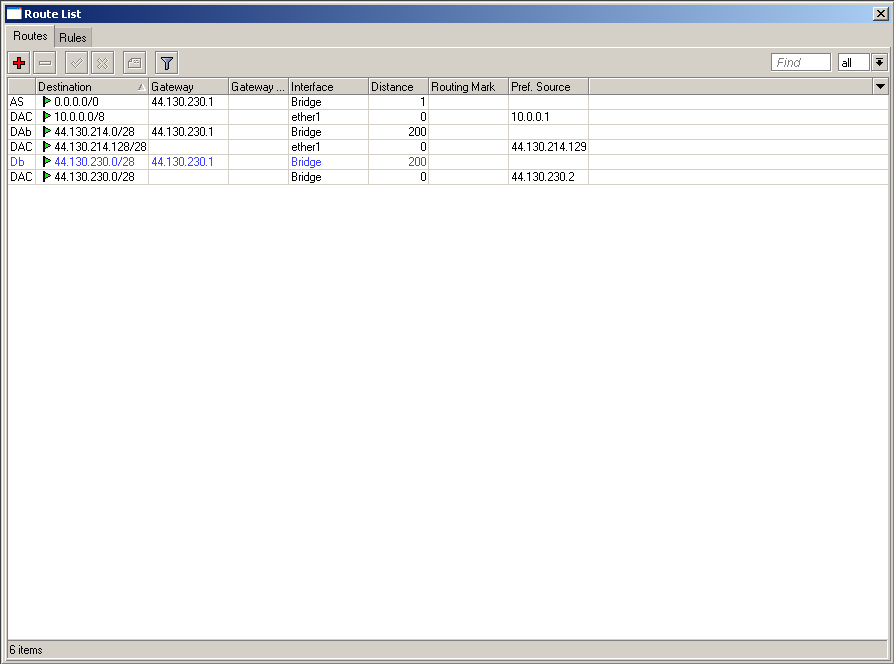Sort by the Destination column header
The image size is (894, 664).
[90, 87]
